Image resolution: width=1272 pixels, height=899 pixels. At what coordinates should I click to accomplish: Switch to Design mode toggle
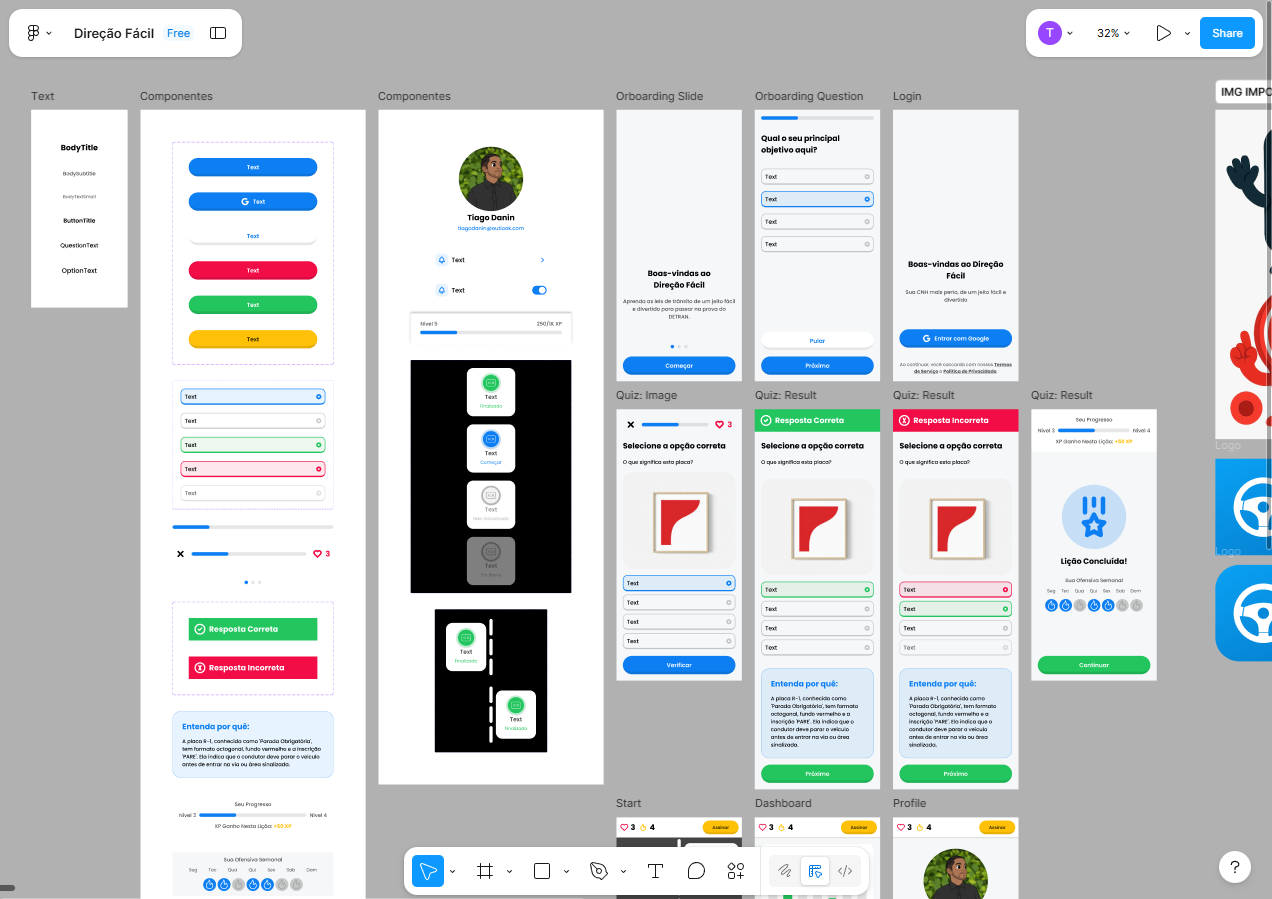[x=815, y=871]
